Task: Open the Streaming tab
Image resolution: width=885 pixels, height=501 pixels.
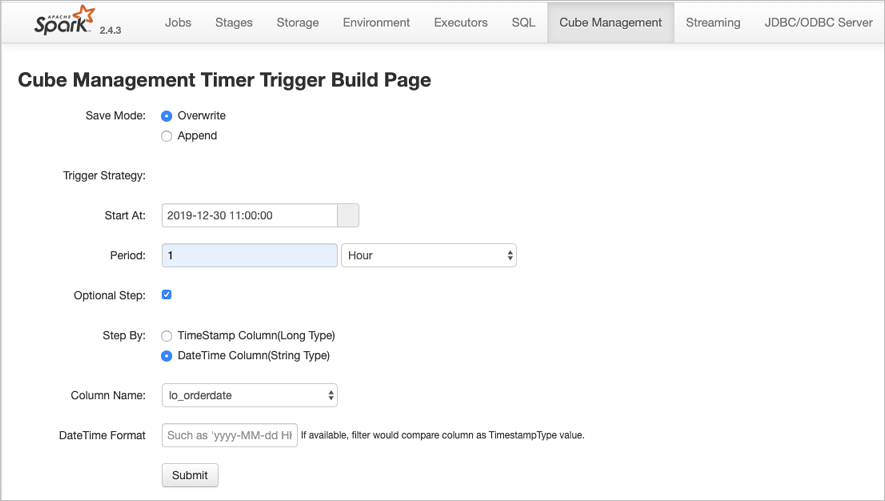Action: [x=713, y=23]
